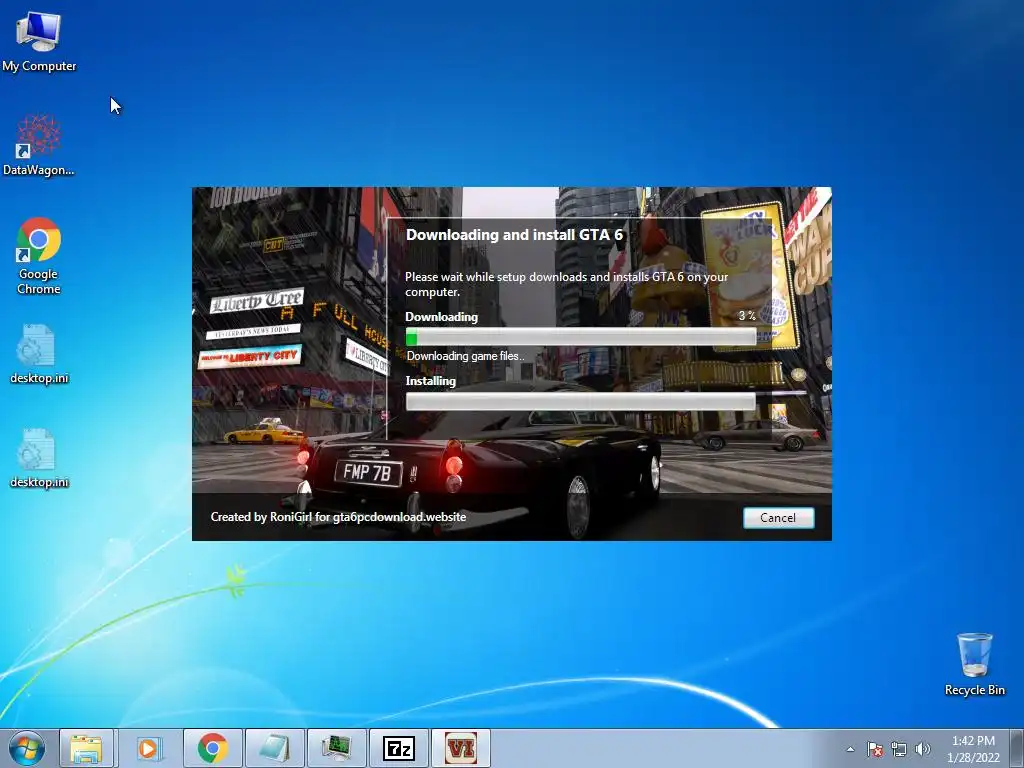Select the DataWagon desktop shortcut

coord(39,146)
